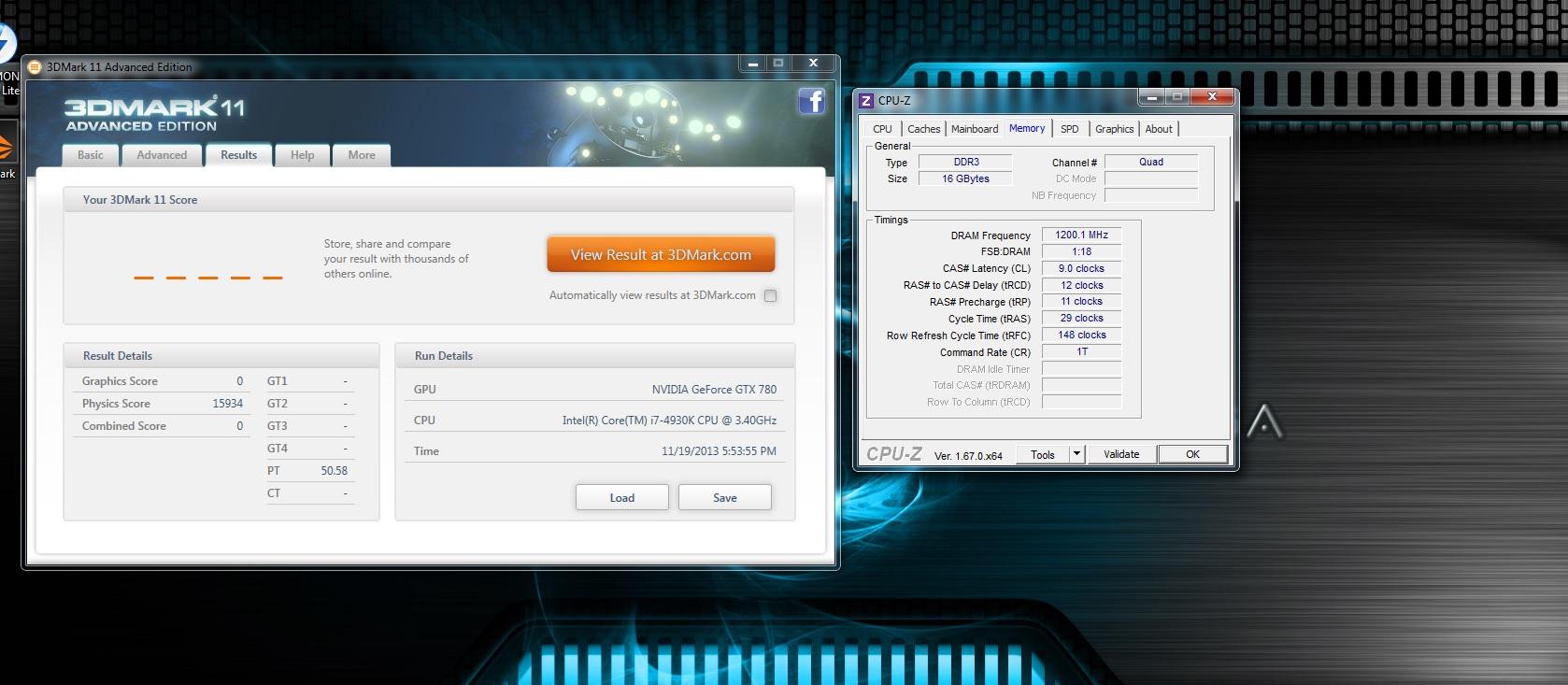Viewport: 1568px width, 685px height.
Task: Switch to CPU tab in CPU-Z
Action: pyautogui.click(x=883, y=129)
